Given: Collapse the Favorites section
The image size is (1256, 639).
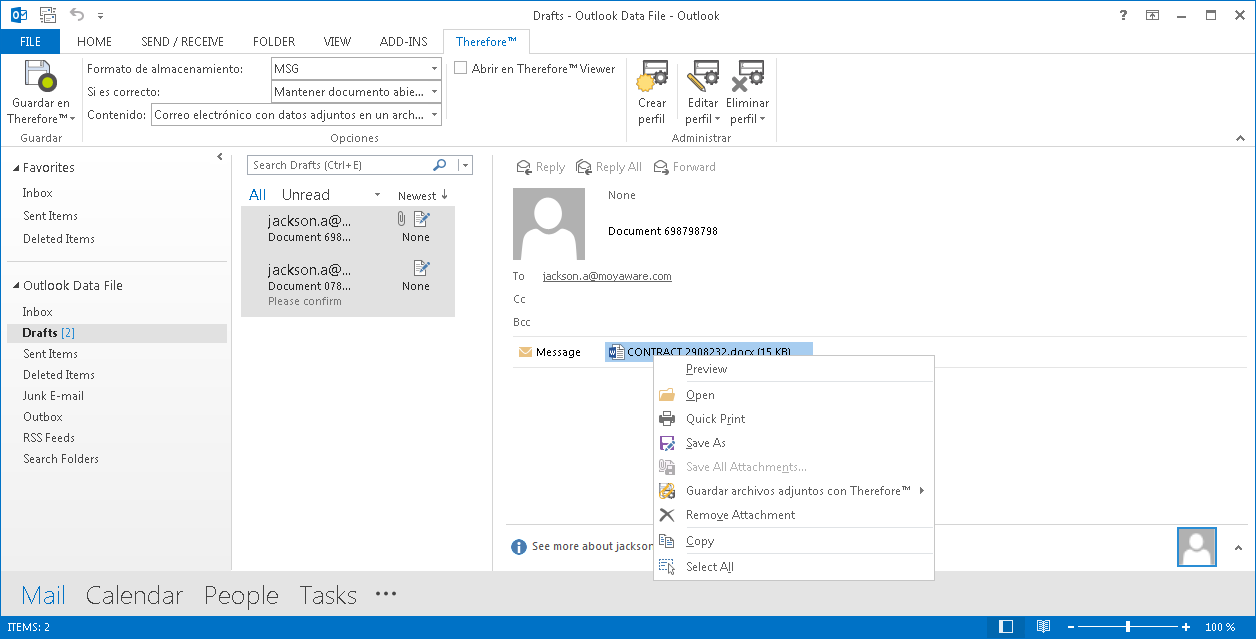Looking at the screenshot, I should tap(16, 168).
